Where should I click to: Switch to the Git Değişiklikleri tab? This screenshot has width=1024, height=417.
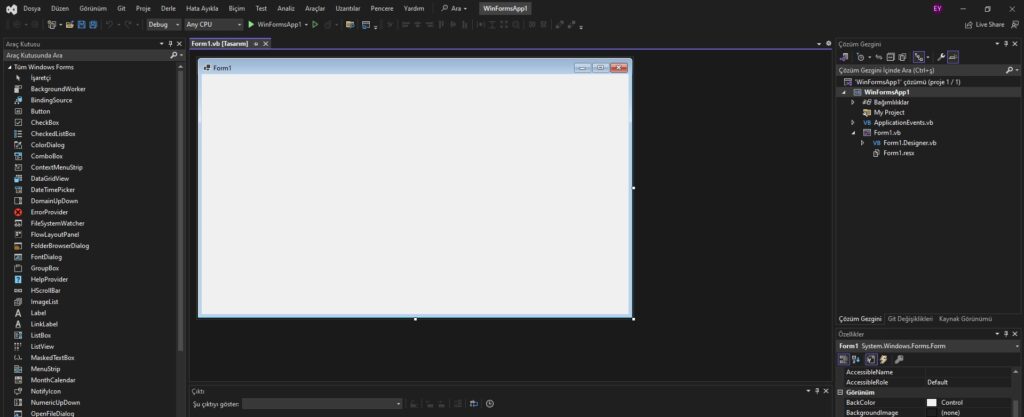(910, 319)
